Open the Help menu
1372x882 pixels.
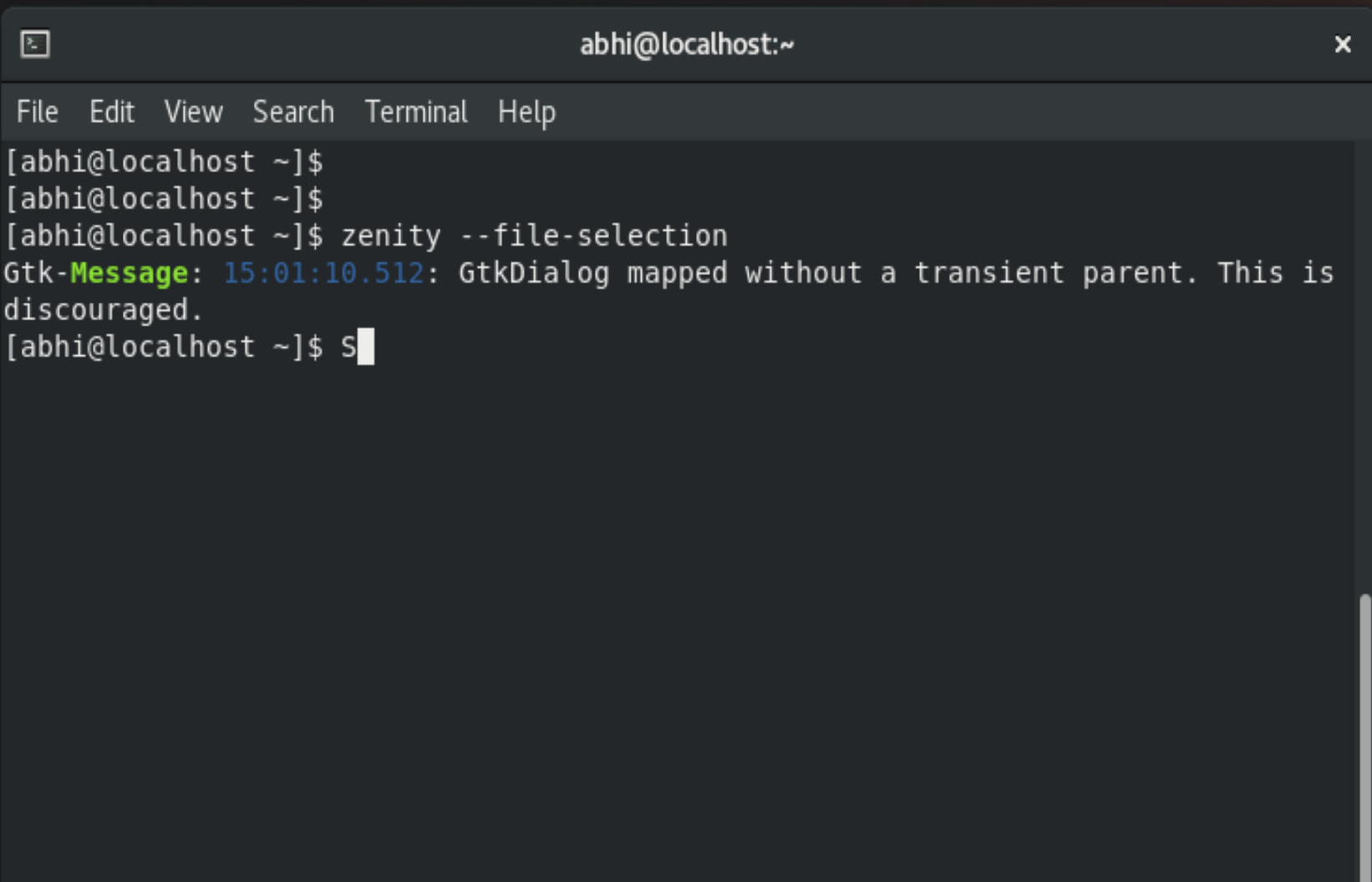(526, 111)
